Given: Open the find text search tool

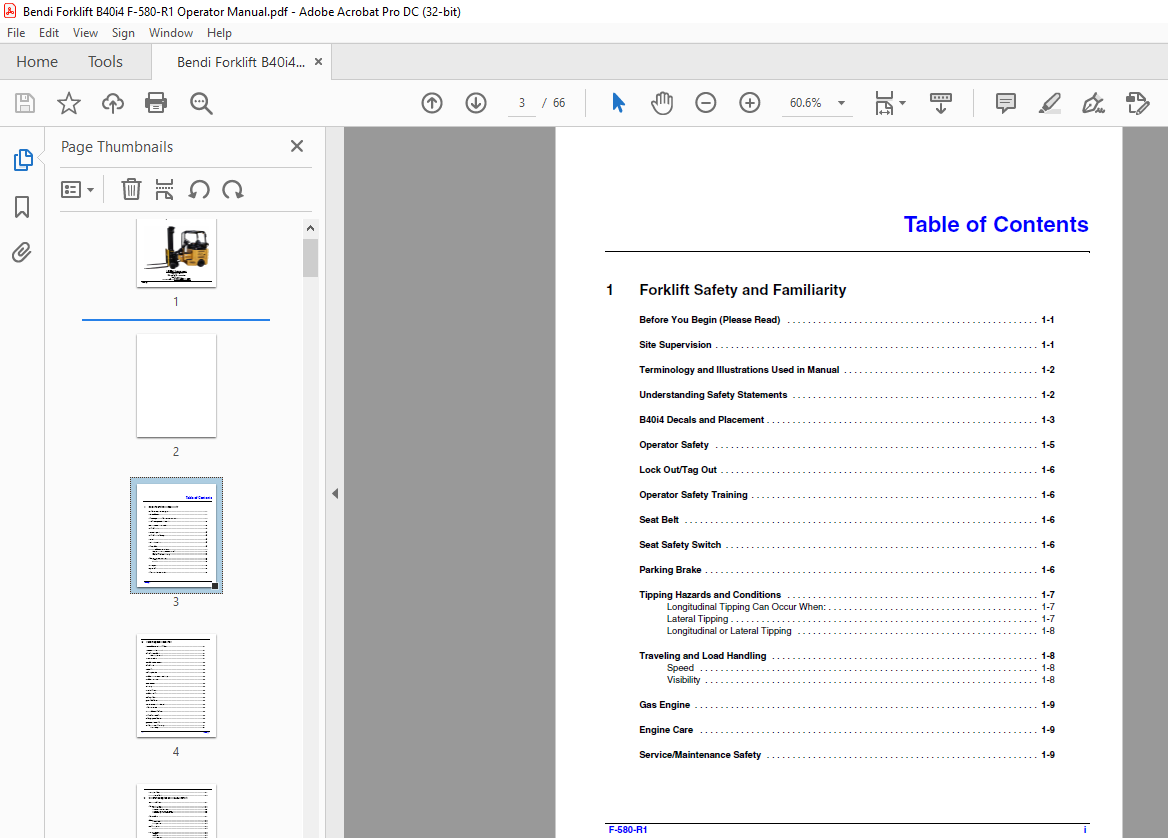Looking at the screenshot, I should click(201, 103).
